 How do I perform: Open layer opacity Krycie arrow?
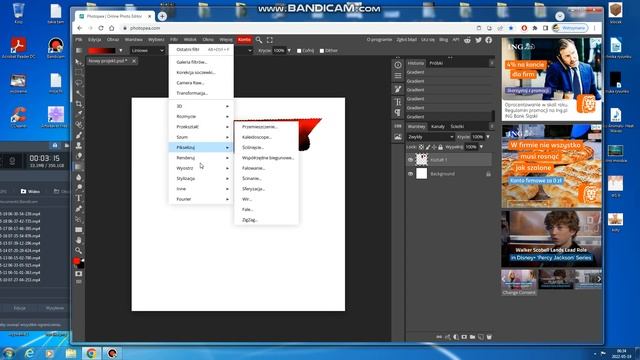488,137
